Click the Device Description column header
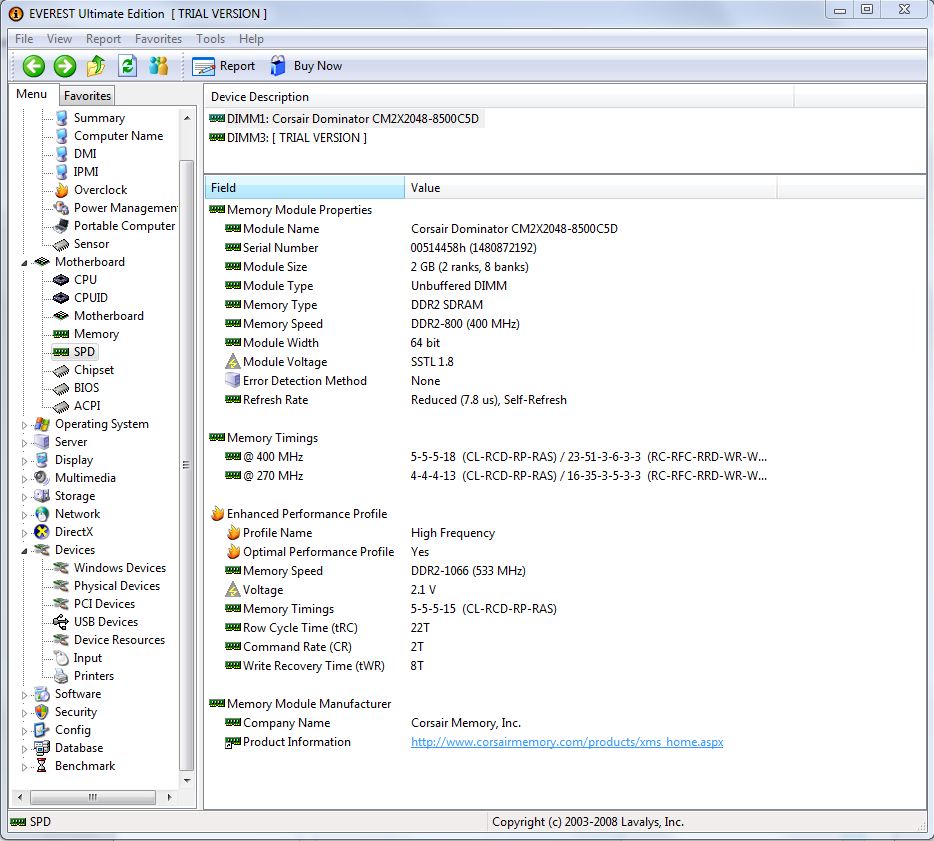The image size is (934, 841). pyautogui.click(x=499, y=96)
